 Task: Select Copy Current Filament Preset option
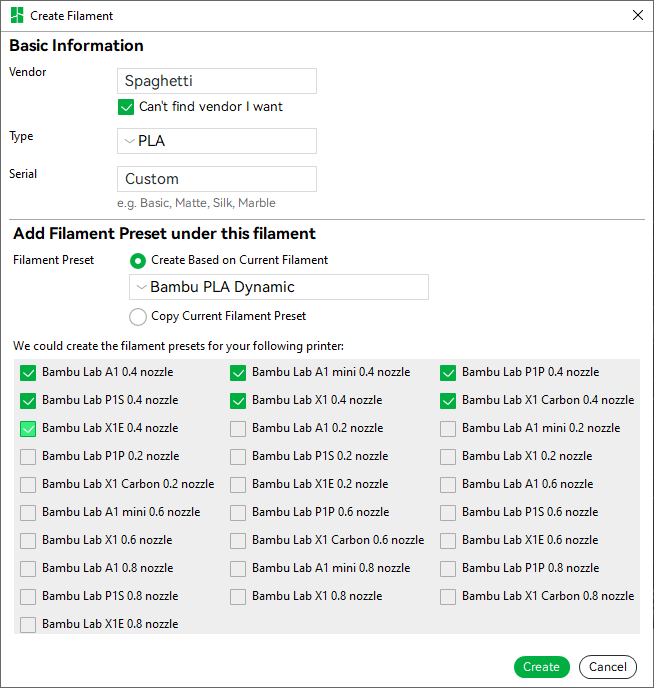click(138, 317)
